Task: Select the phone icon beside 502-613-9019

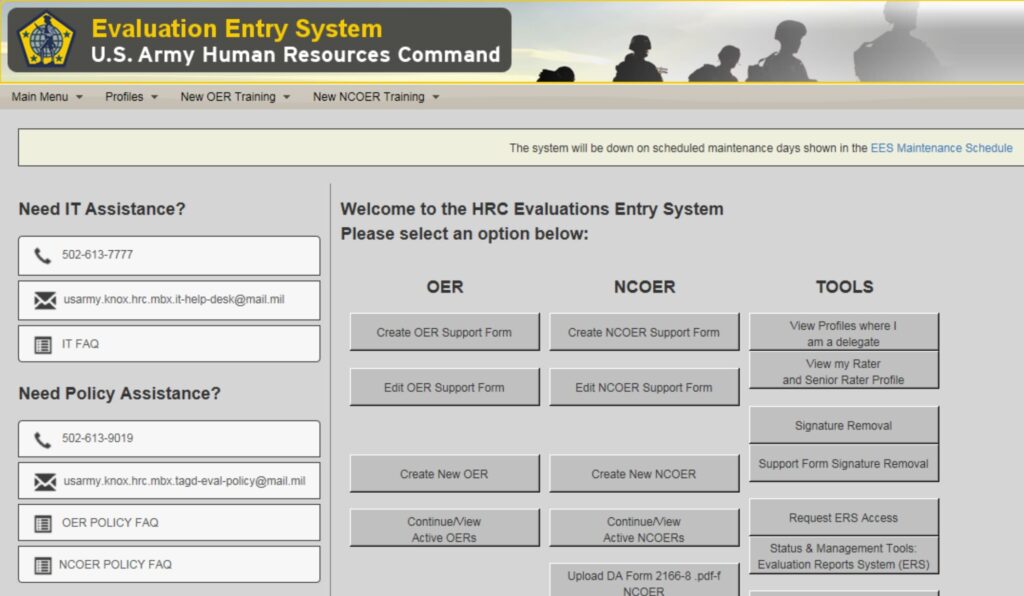Action: coord(43,439)
